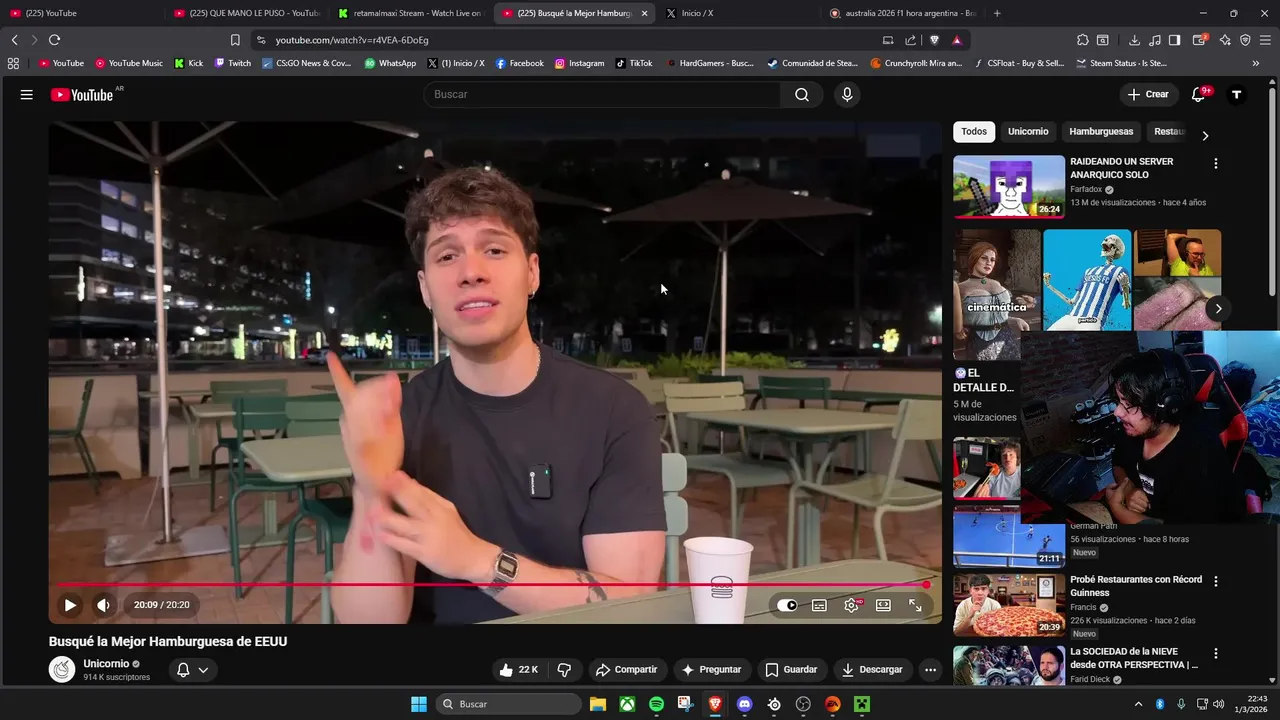Show more filter chips with arrow
This screenshot has height=720, width=1280.
pos(1205,135)
